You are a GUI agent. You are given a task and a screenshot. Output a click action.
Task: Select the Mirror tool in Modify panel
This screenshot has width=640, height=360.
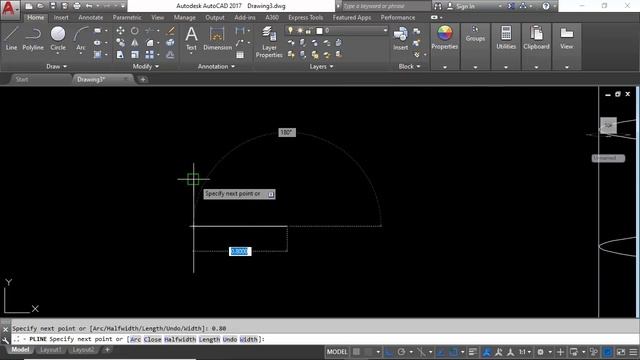click(x=135, y=42)
